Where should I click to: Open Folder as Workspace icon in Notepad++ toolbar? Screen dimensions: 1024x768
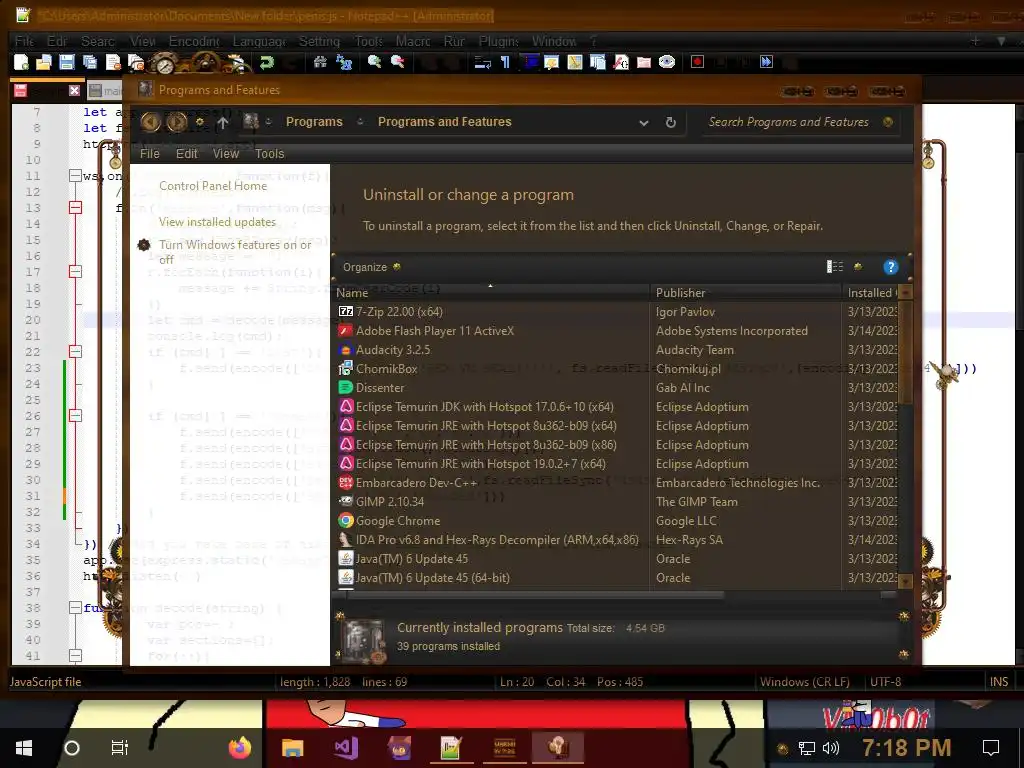(x=644, y=62)
